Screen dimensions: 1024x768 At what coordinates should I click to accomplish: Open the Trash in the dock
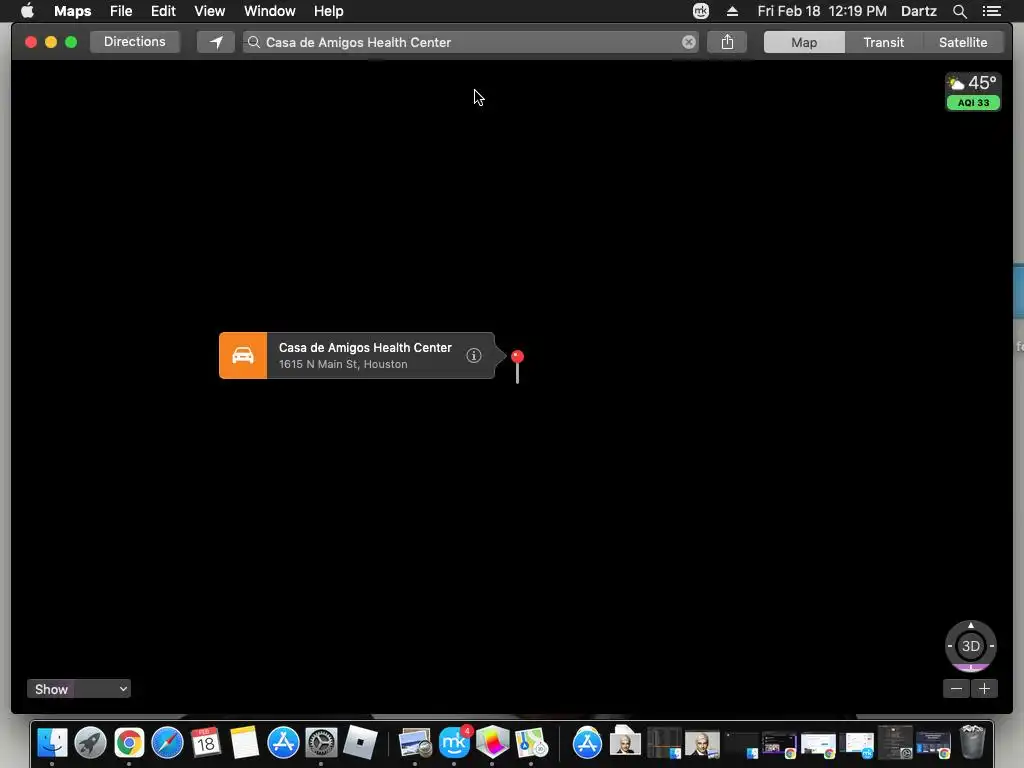pyautogui.click(x=972, y=743)
